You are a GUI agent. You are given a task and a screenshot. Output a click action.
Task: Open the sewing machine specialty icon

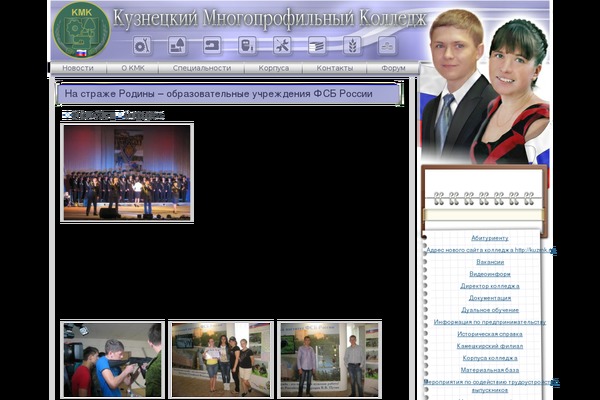[212, 46]
